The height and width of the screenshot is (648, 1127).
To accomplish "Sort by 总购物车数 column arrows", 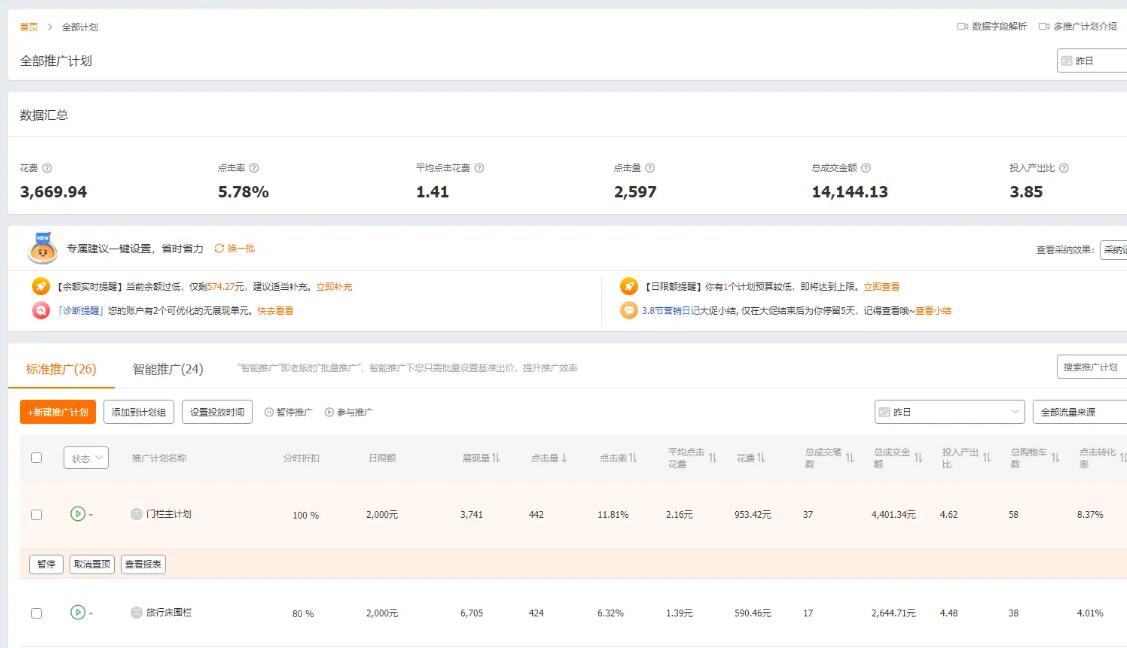I will tap(1055, 458).
